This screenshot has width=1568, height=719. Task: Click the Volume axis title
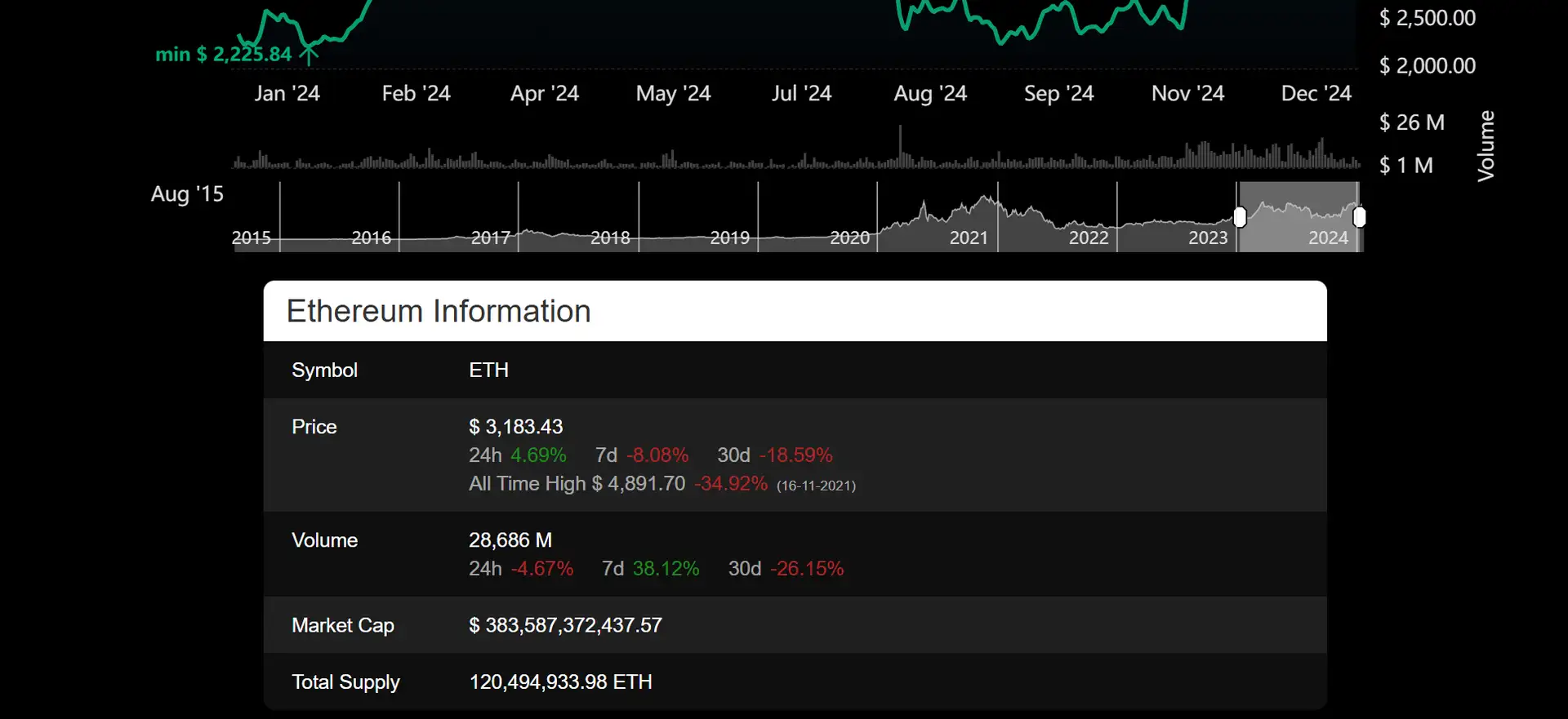point(1486,145)
